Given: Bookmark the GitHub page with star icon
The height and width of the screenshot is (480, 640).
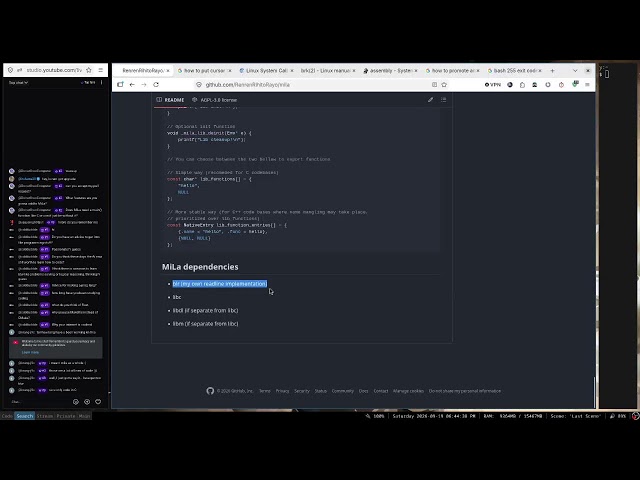Looking at the screenshot, I should (x=444, y=84).
